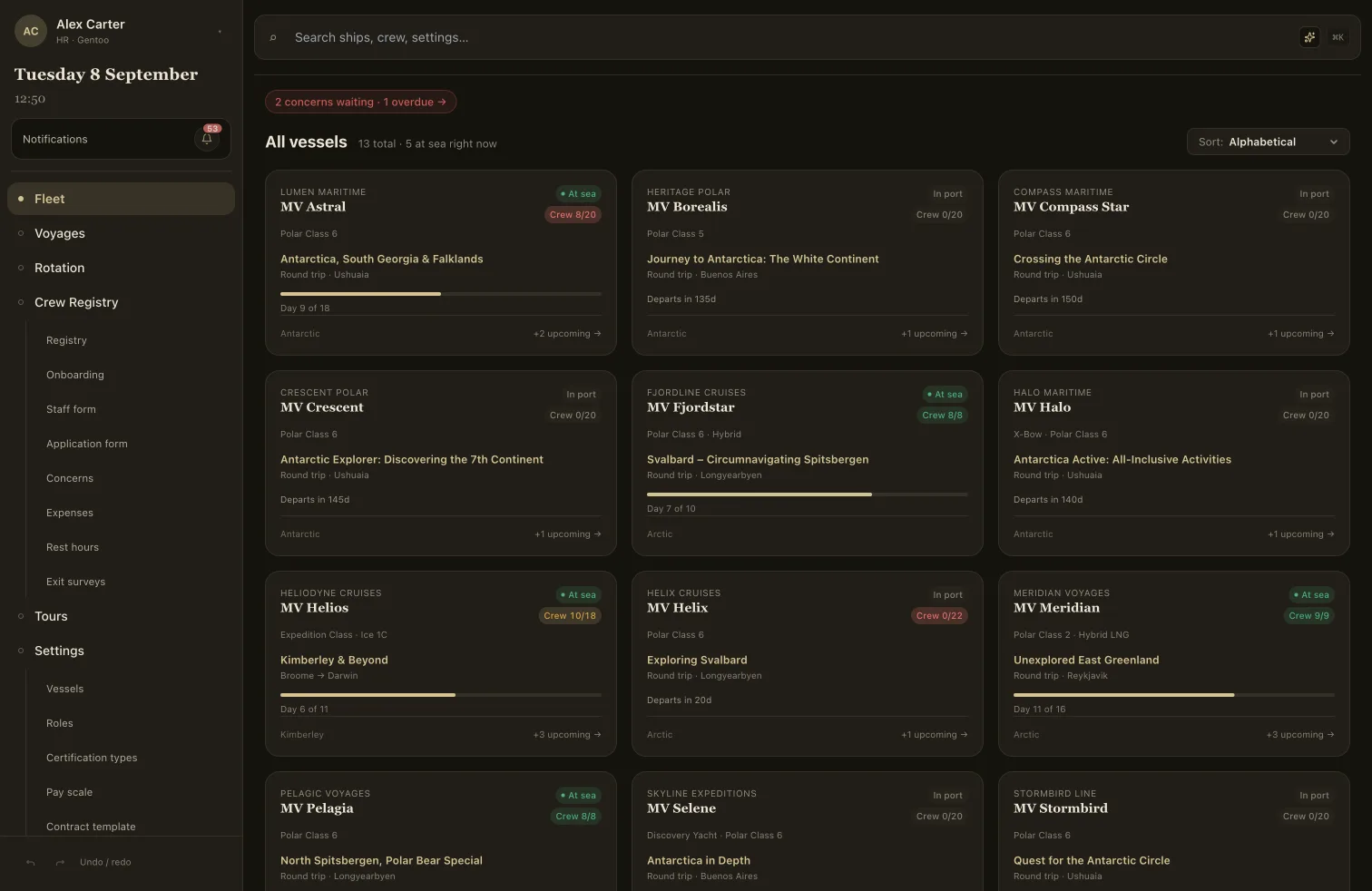Click the Crew 10/18 badge on MV Helios
The width and height of the screenshot is (1372, 891).
[570, 616]
